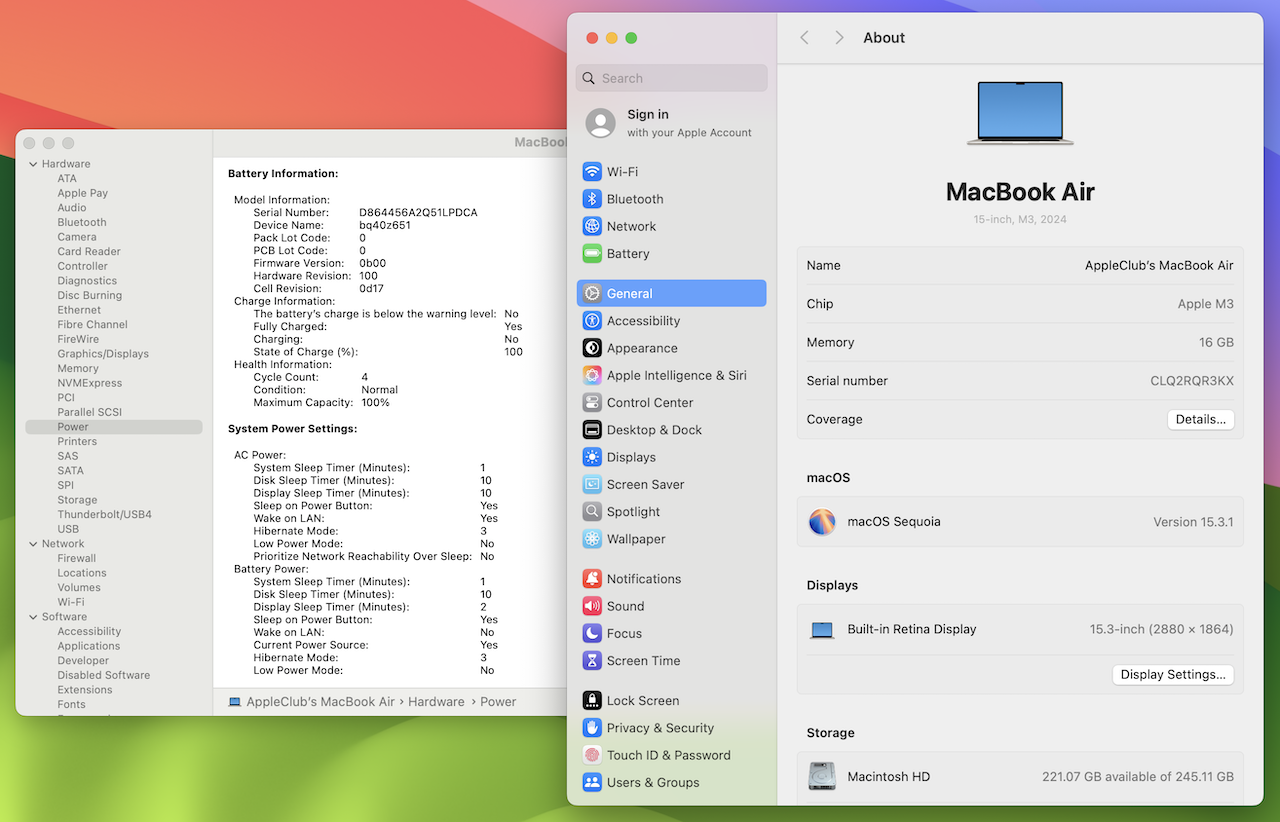Select Applications under Software section
This screenshot has width=1280, height=822.
89,646
